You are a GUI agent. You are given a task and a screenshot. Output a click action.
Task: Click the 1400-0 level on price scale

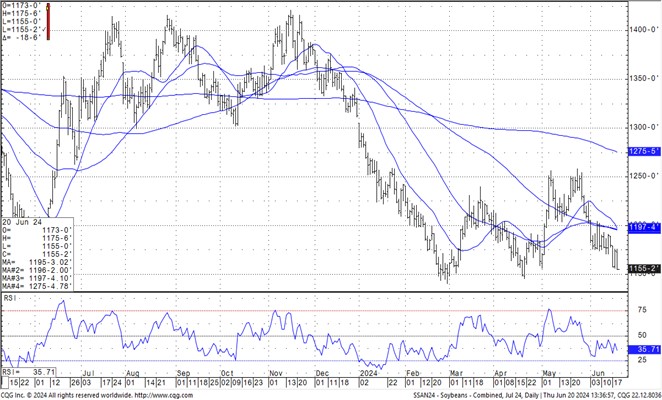[x=640, y=30]
